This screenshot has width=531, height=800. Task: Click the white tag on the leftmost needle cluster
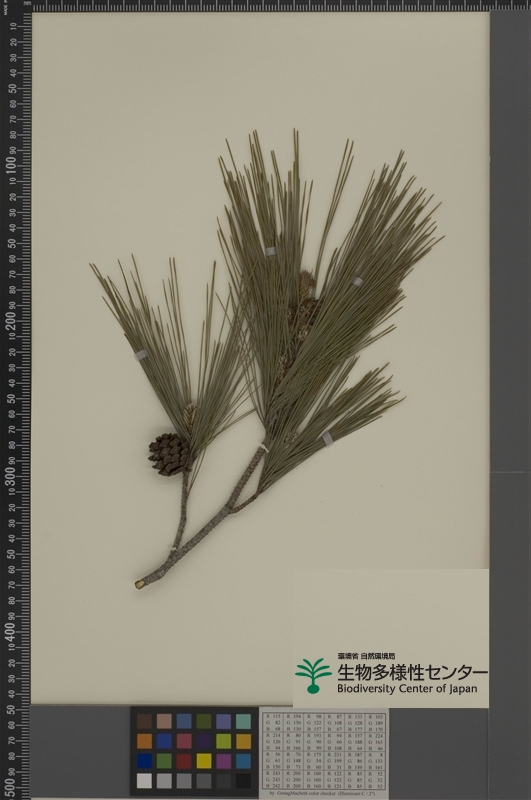(140, 355)
